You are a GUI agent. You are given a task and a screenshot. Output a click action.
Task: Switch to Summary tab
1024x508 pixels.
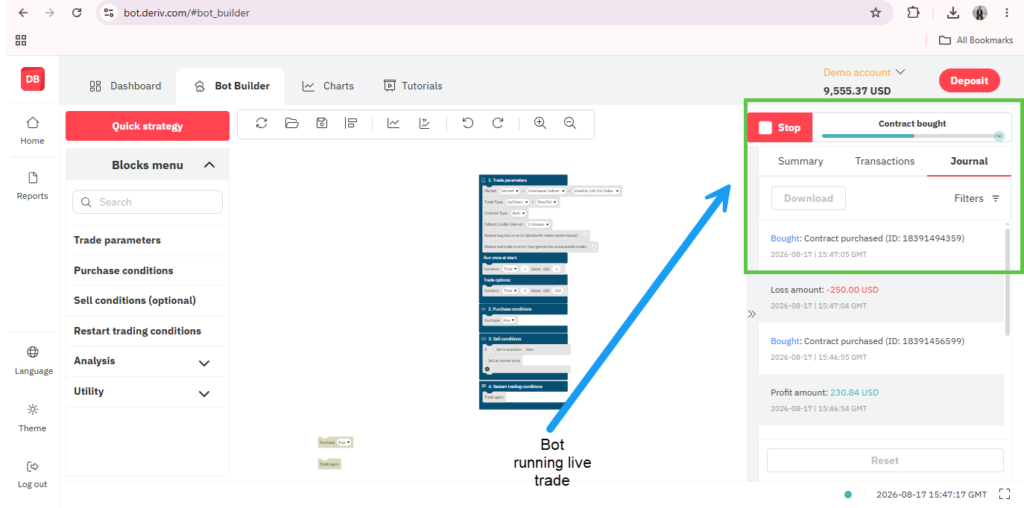tap(801, 161)
